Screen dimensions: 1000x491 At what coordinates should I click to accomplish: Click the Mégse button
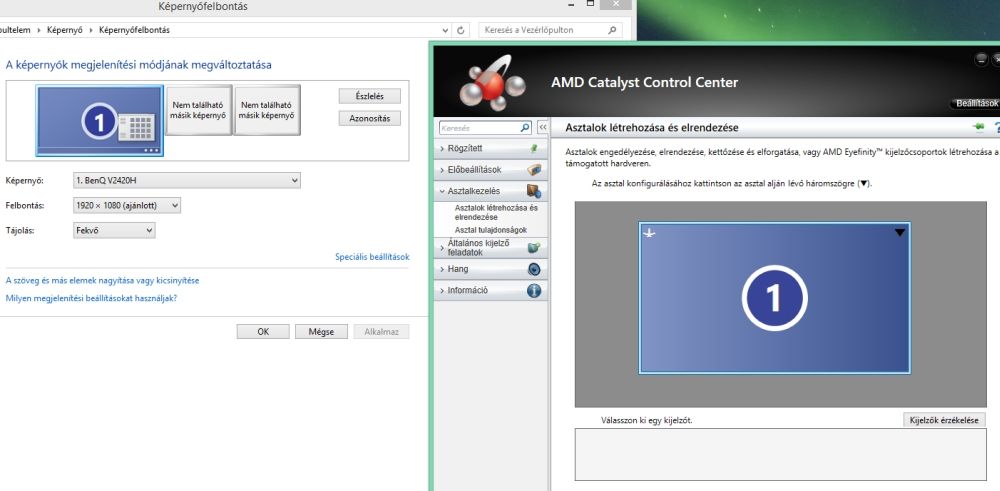(x=321, y=332)
